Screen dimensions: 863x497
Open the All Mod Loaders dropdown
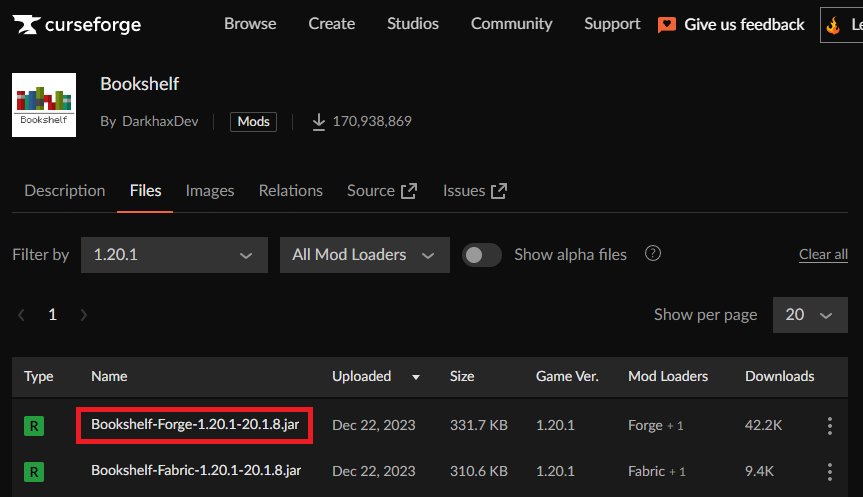coord(364,255)
